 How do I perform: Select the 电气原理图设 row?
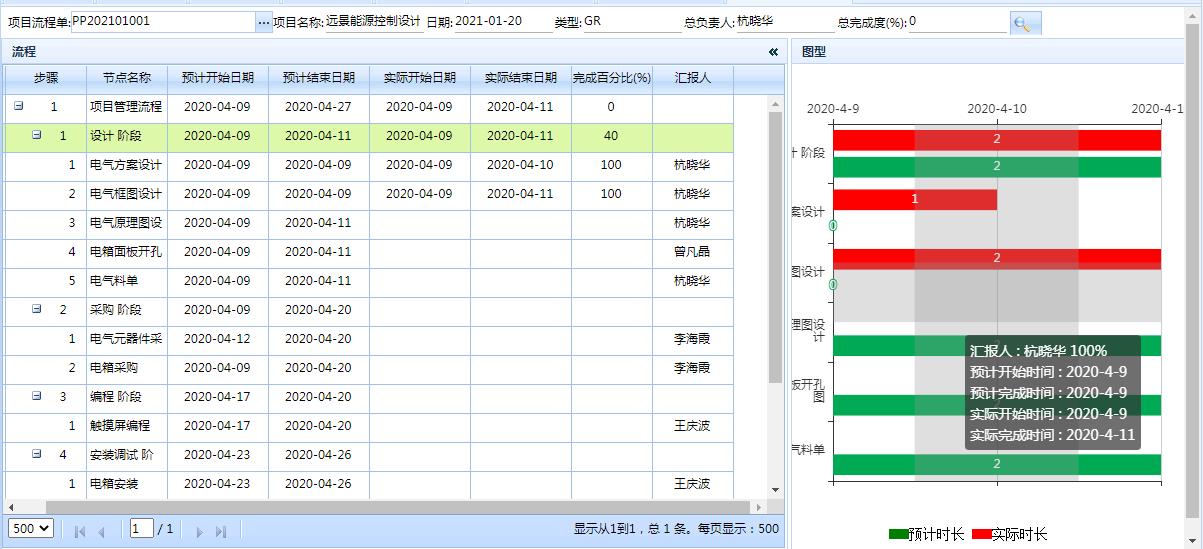369,223
